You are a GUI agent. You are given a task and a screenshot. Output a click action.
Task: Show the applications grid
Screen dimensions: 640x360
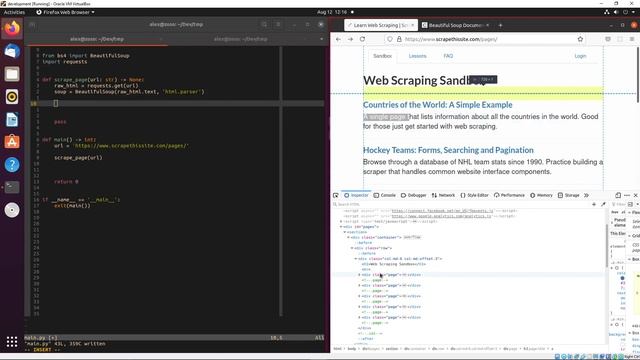(12, 342)
